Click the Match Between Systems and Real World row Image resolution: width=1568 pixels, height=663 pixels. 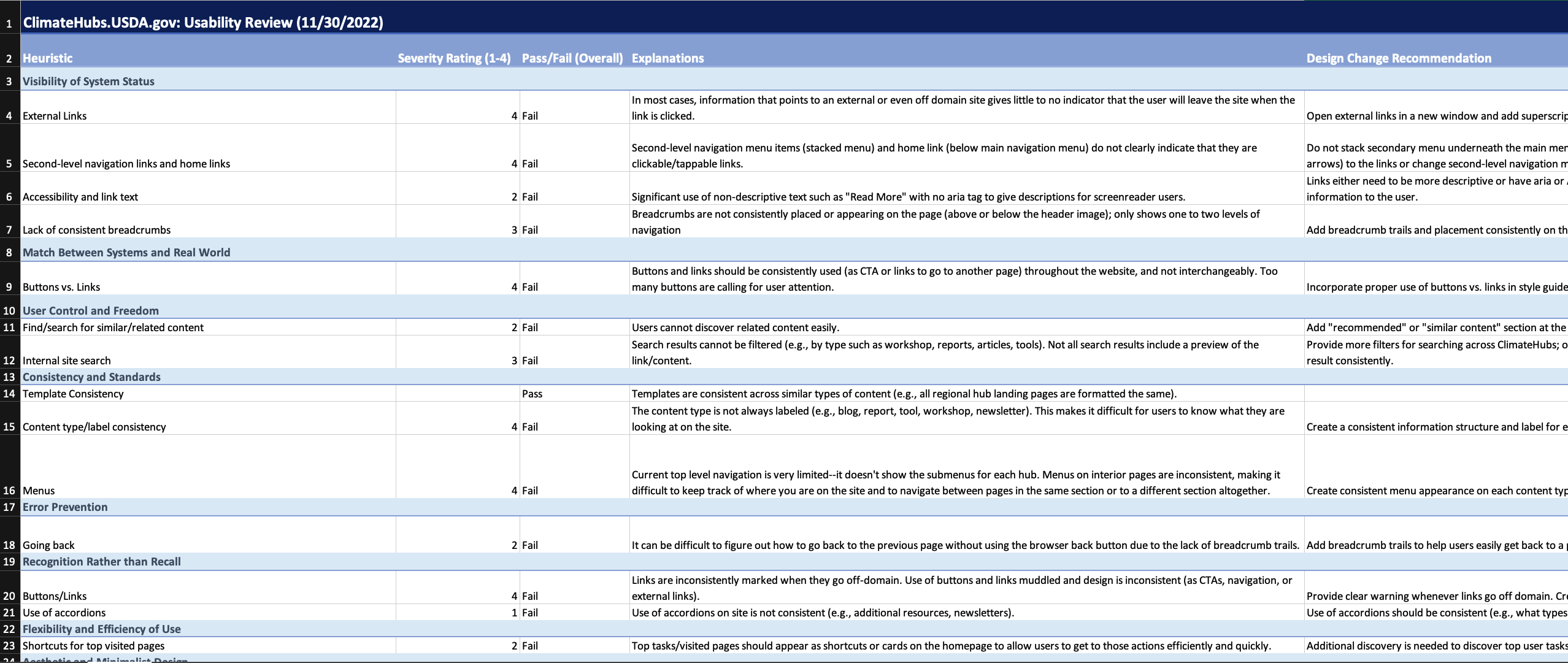(126, 253)
